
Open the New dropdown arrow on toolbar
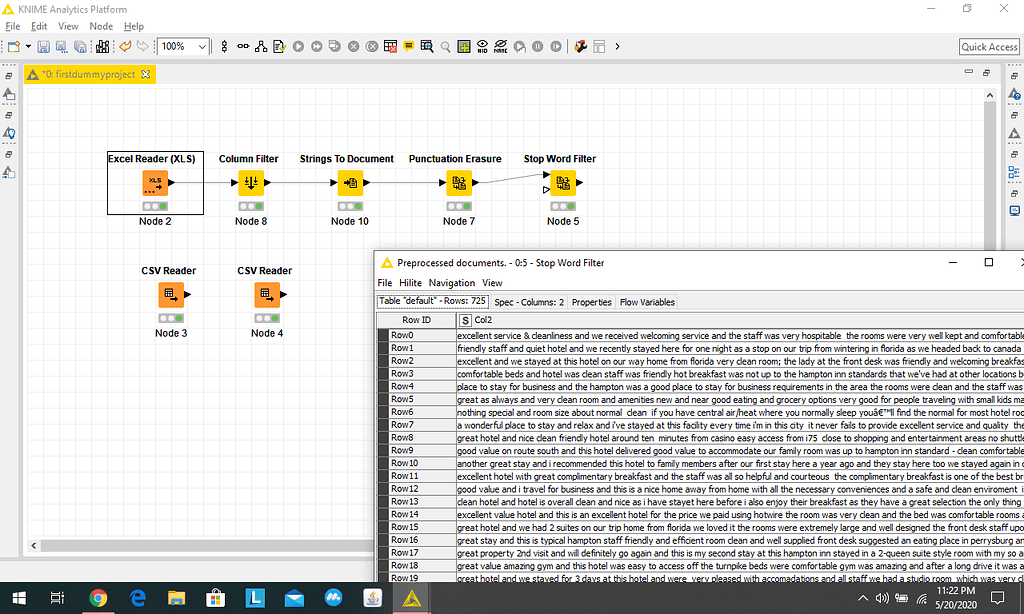(x=26, y=46)
